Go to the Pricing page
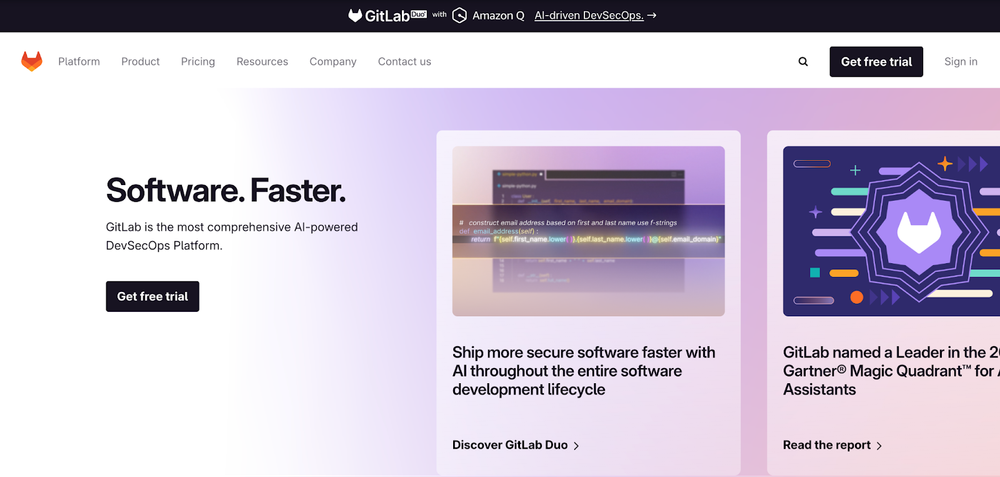The width and height of the screenshot is (1000, 477). [198, 62]
